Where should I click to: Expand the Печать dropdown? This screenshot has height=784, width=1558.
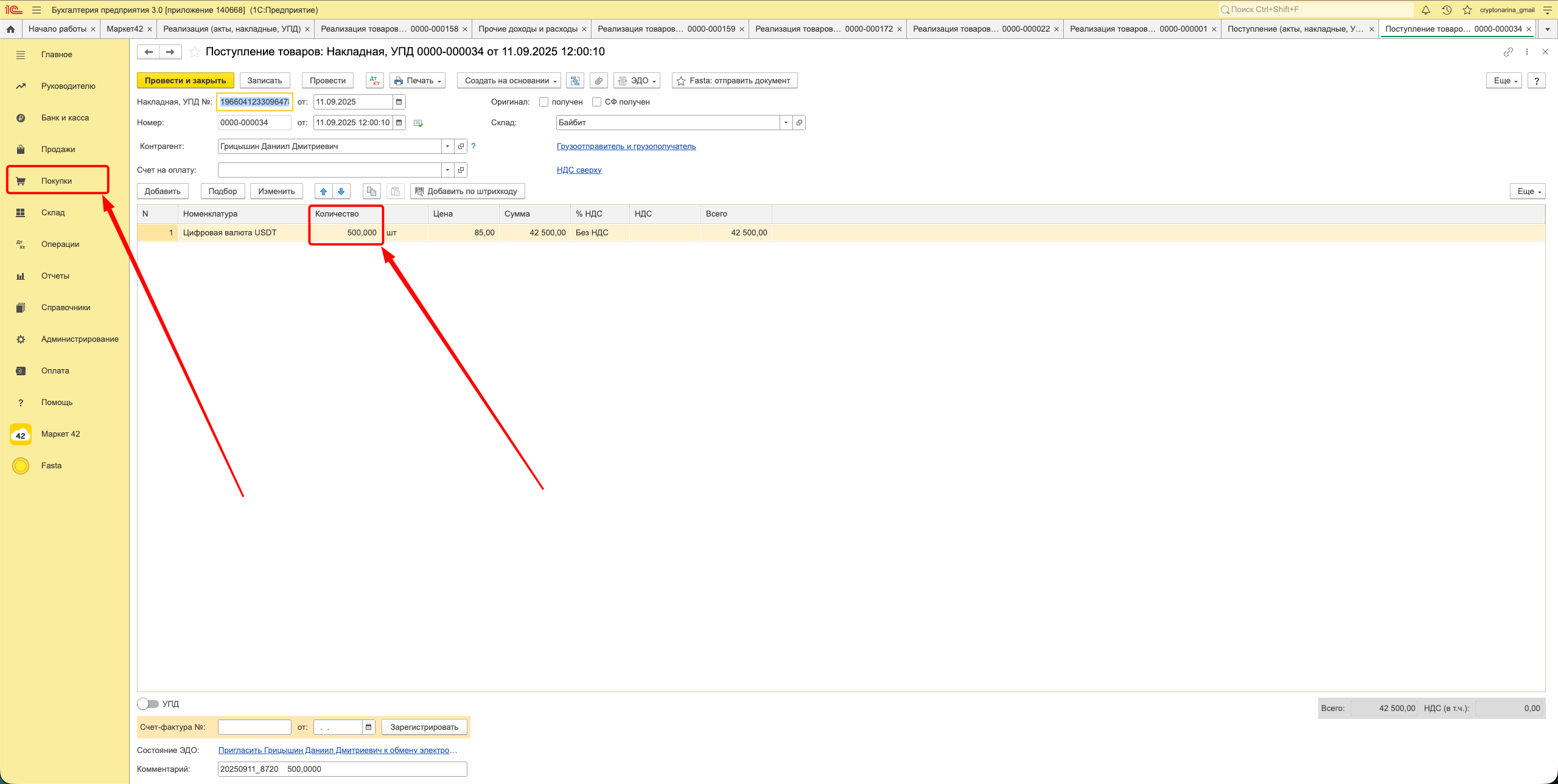417,80
